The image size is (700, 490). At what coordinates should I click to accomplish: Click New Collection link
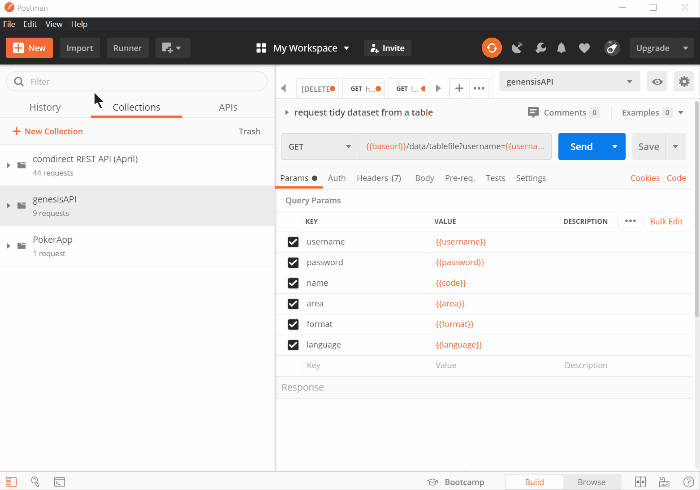point(48,131)
